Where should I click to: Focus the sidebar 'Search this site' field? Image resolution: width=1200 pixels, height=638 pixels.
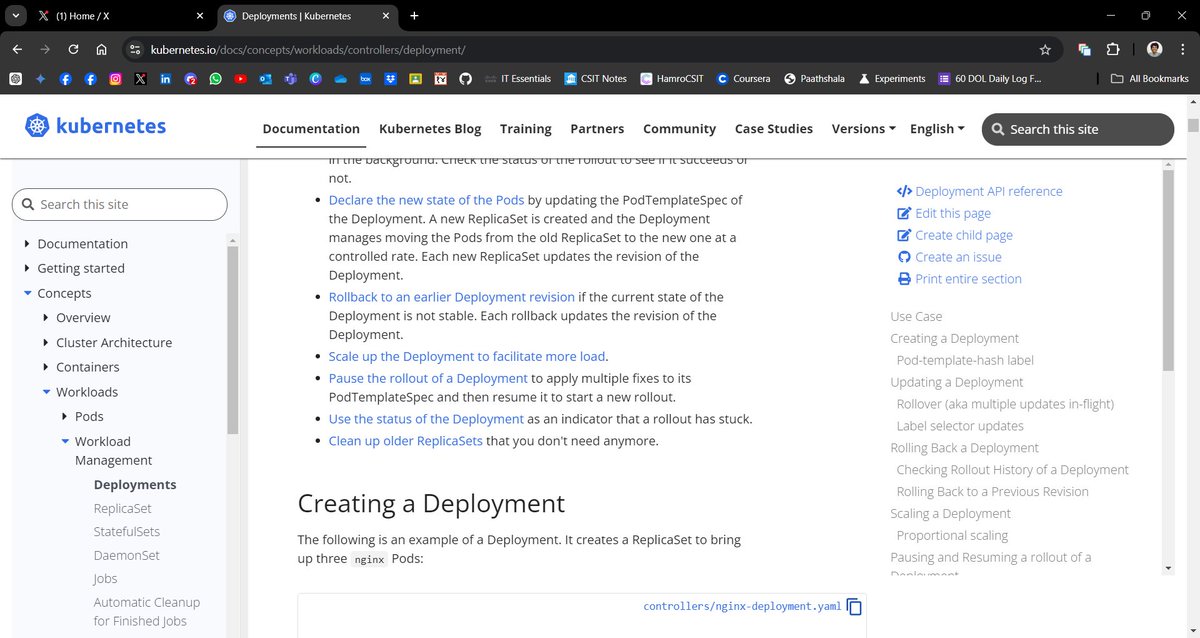click(120, 204)
